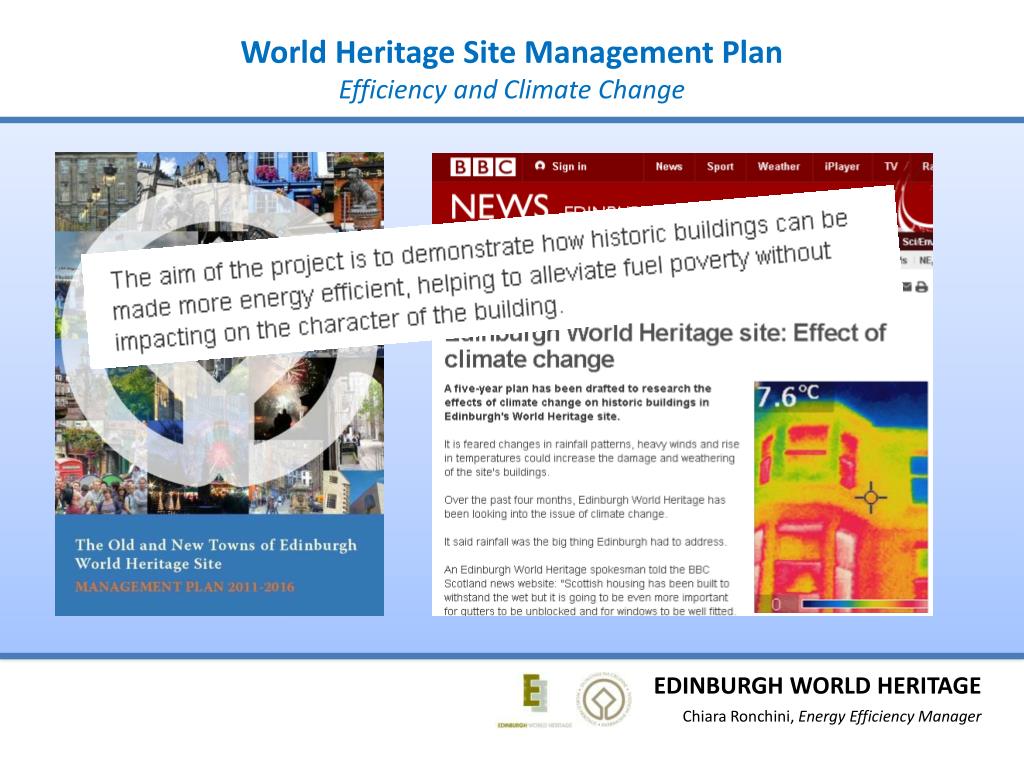Select the title 'World Heritage Site Management Plan'
Viewport: 1024px width, 768px height.
tap(511, 52)
